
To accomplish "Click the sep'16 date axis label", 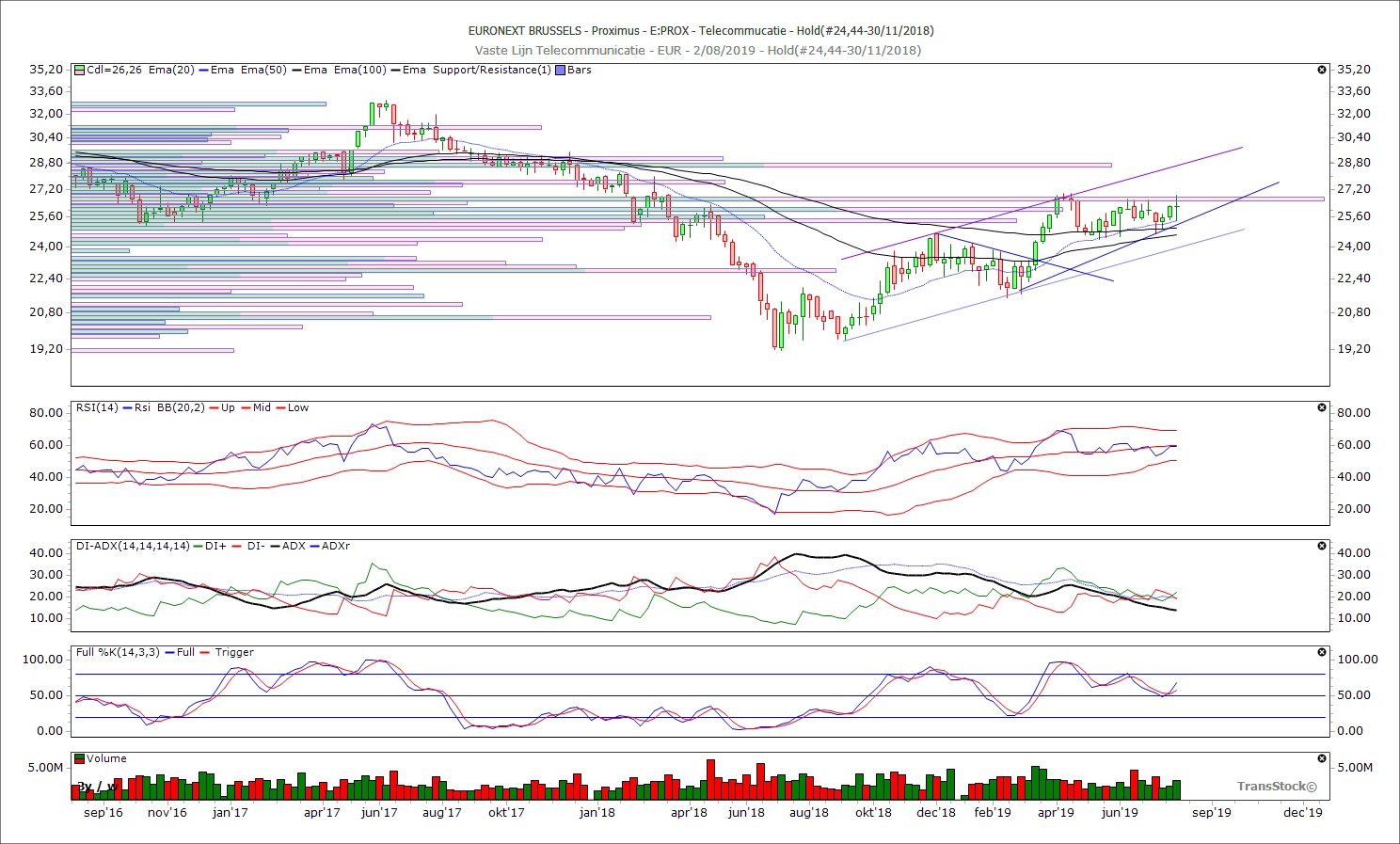I will pyautogui.click(x=103, y=812).
